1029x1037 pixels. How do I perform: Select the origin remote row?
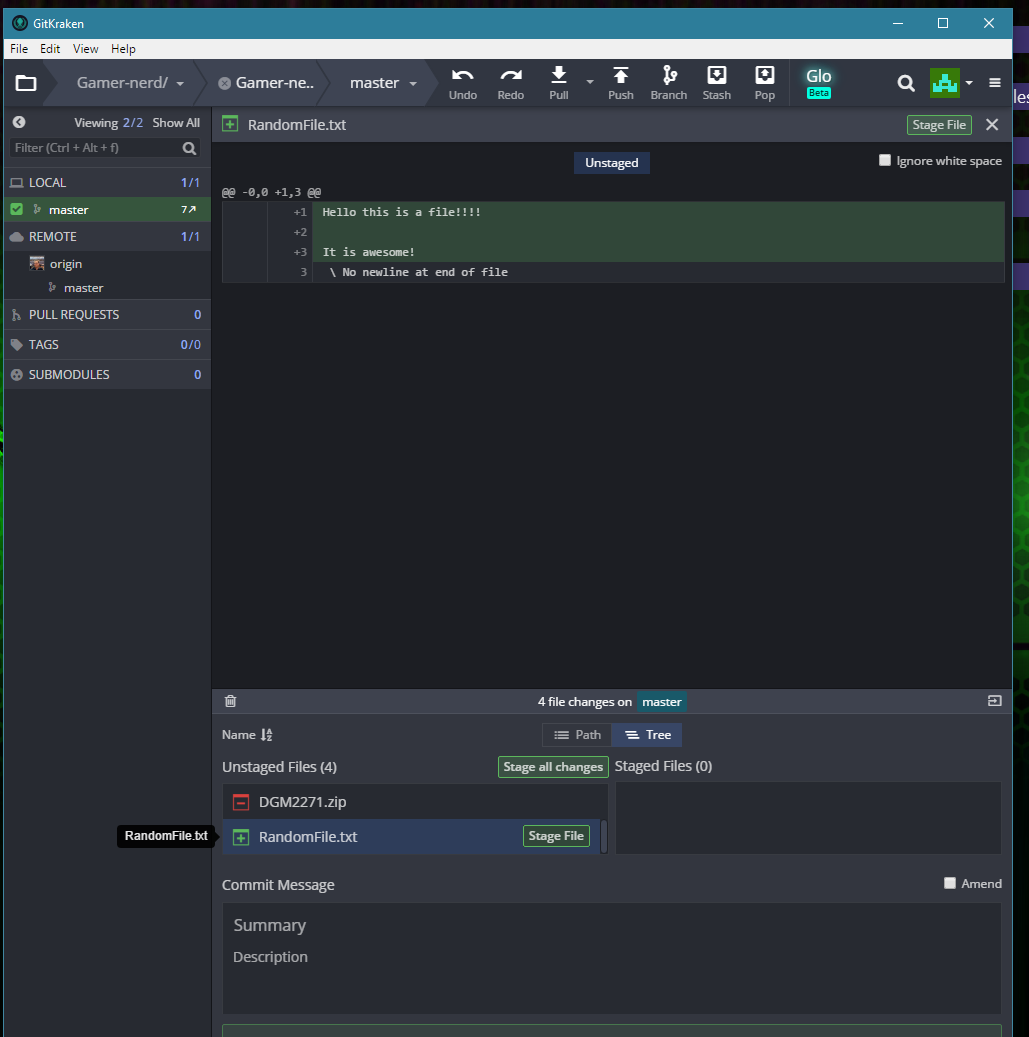click(x=107, y=264)
